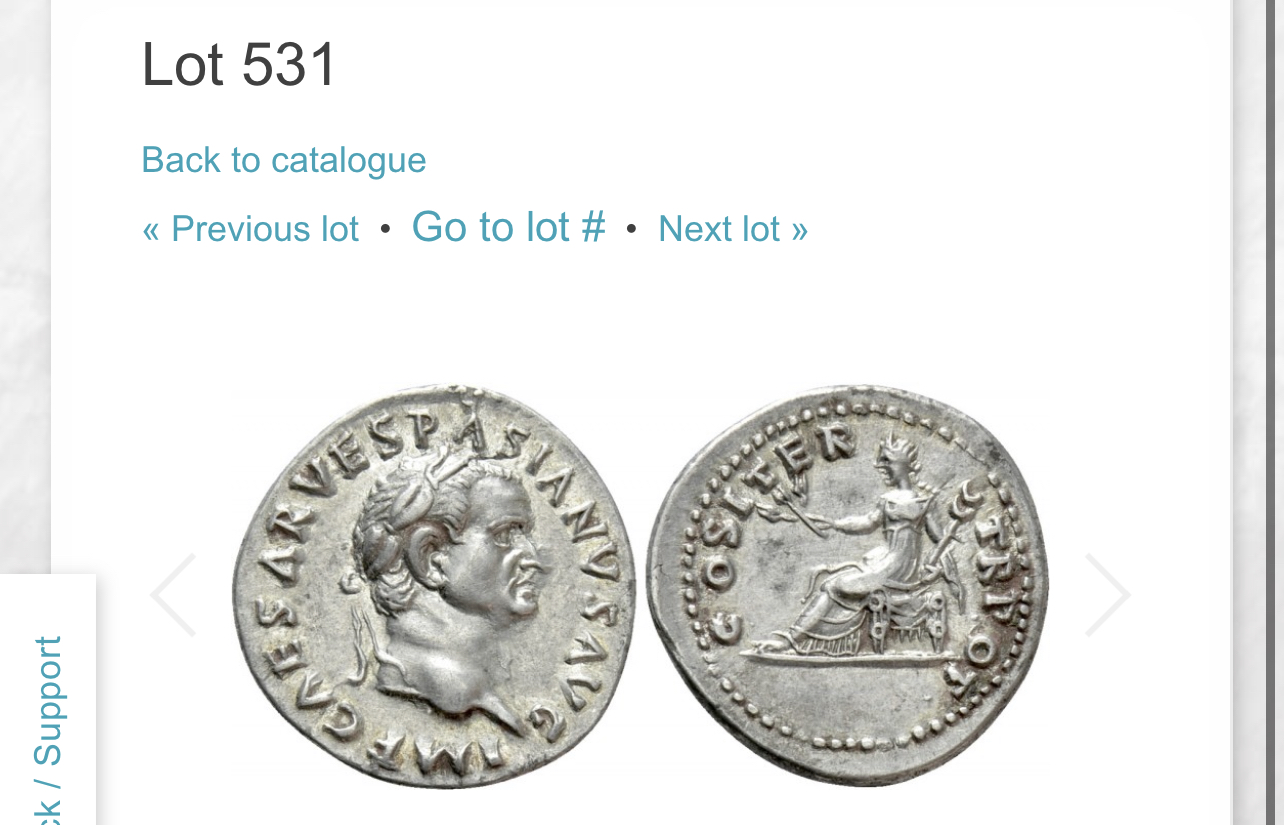The image size is (1284, 825).
Task: Click the laureate head on the obverse coin
Action: tap(450, 560)
